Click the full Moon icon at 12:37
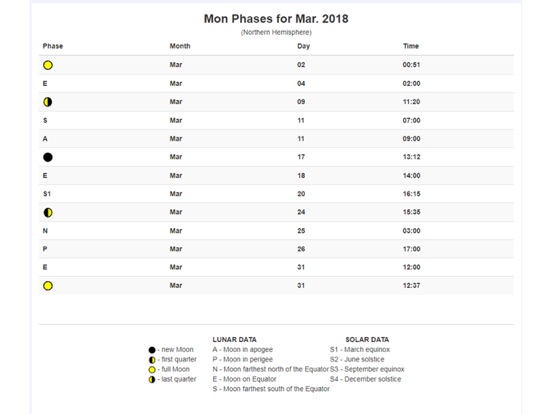 click(x=48, y=286)
